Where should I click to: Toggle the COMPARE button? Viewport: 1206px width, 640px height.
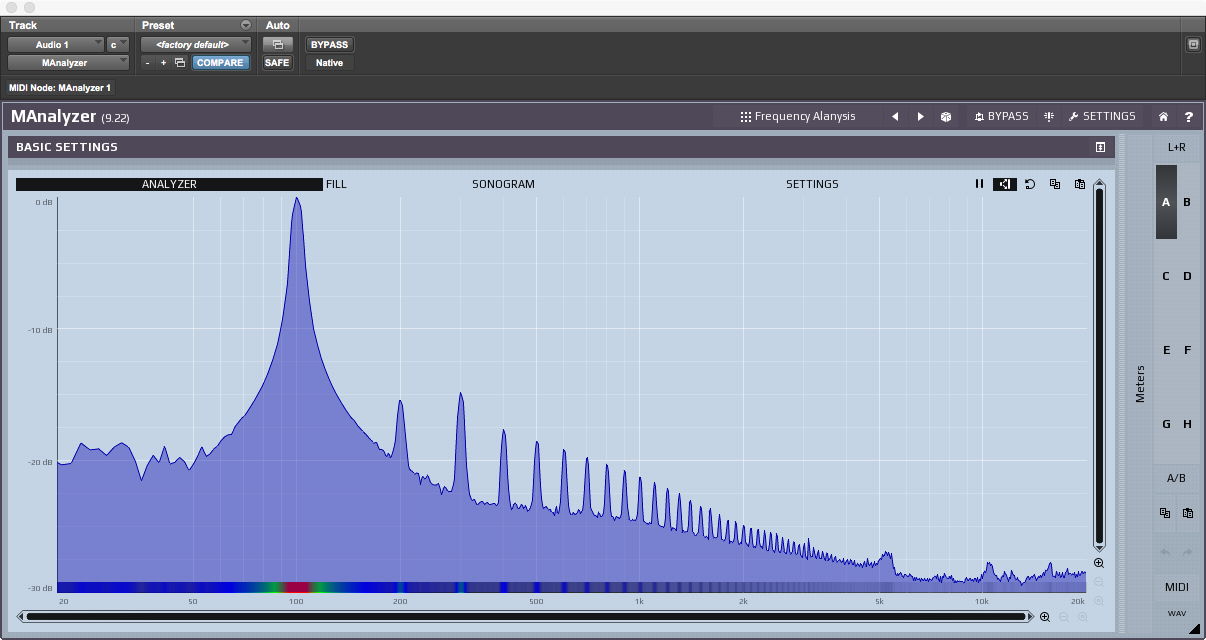tap(220, 63)
